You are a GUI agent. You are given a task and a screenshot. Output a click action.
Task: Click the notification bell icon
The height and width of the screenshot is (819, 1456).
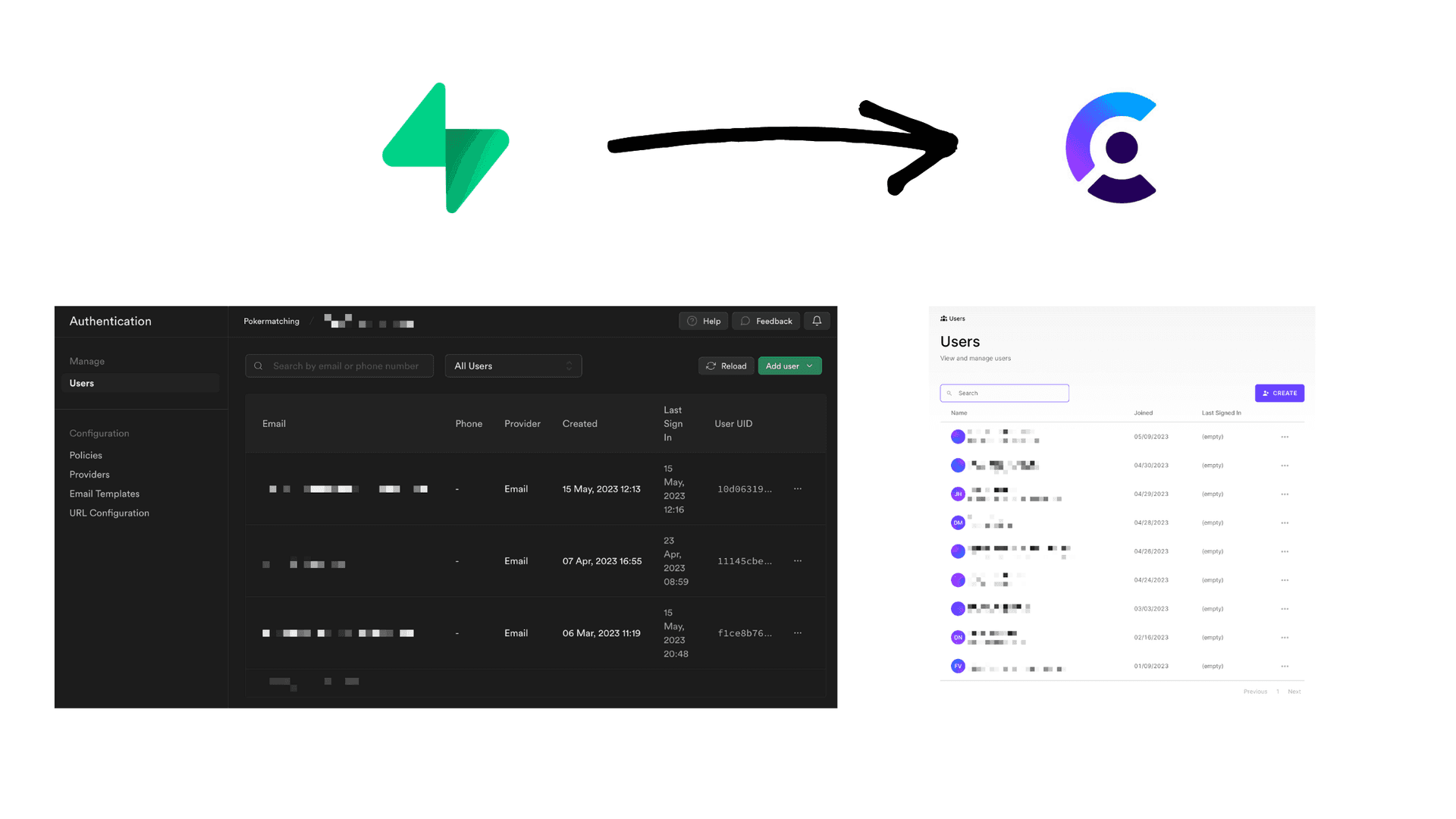[x=817, y=321]
